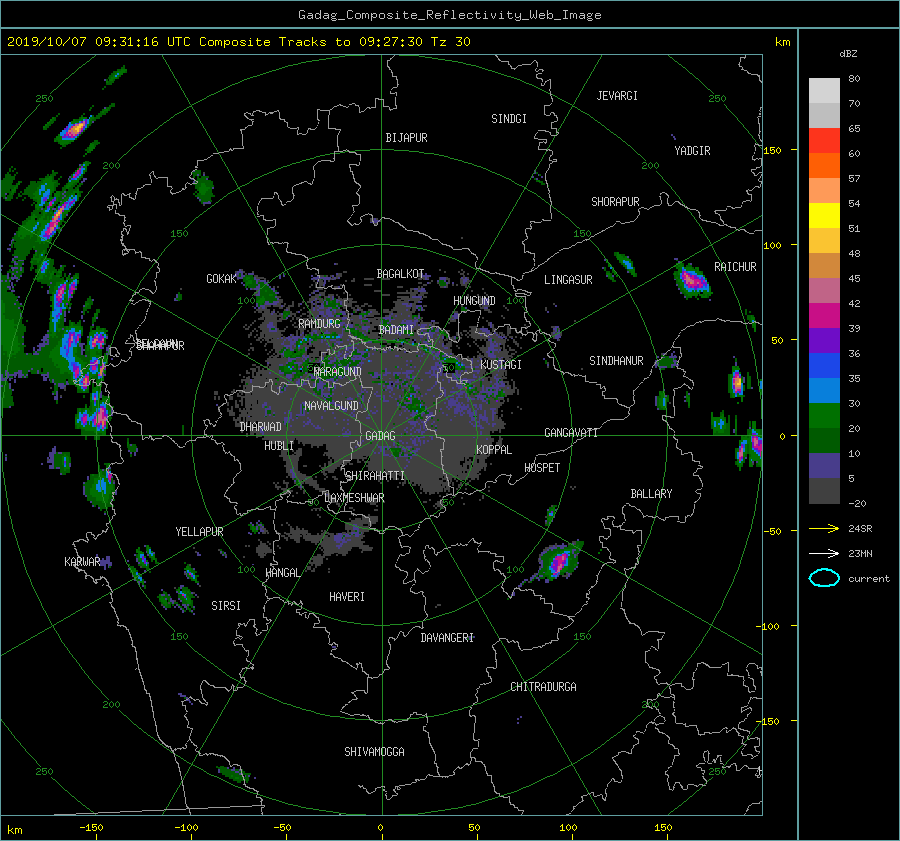
Task: Click the current legend label
Action: [x=868, y=579]
